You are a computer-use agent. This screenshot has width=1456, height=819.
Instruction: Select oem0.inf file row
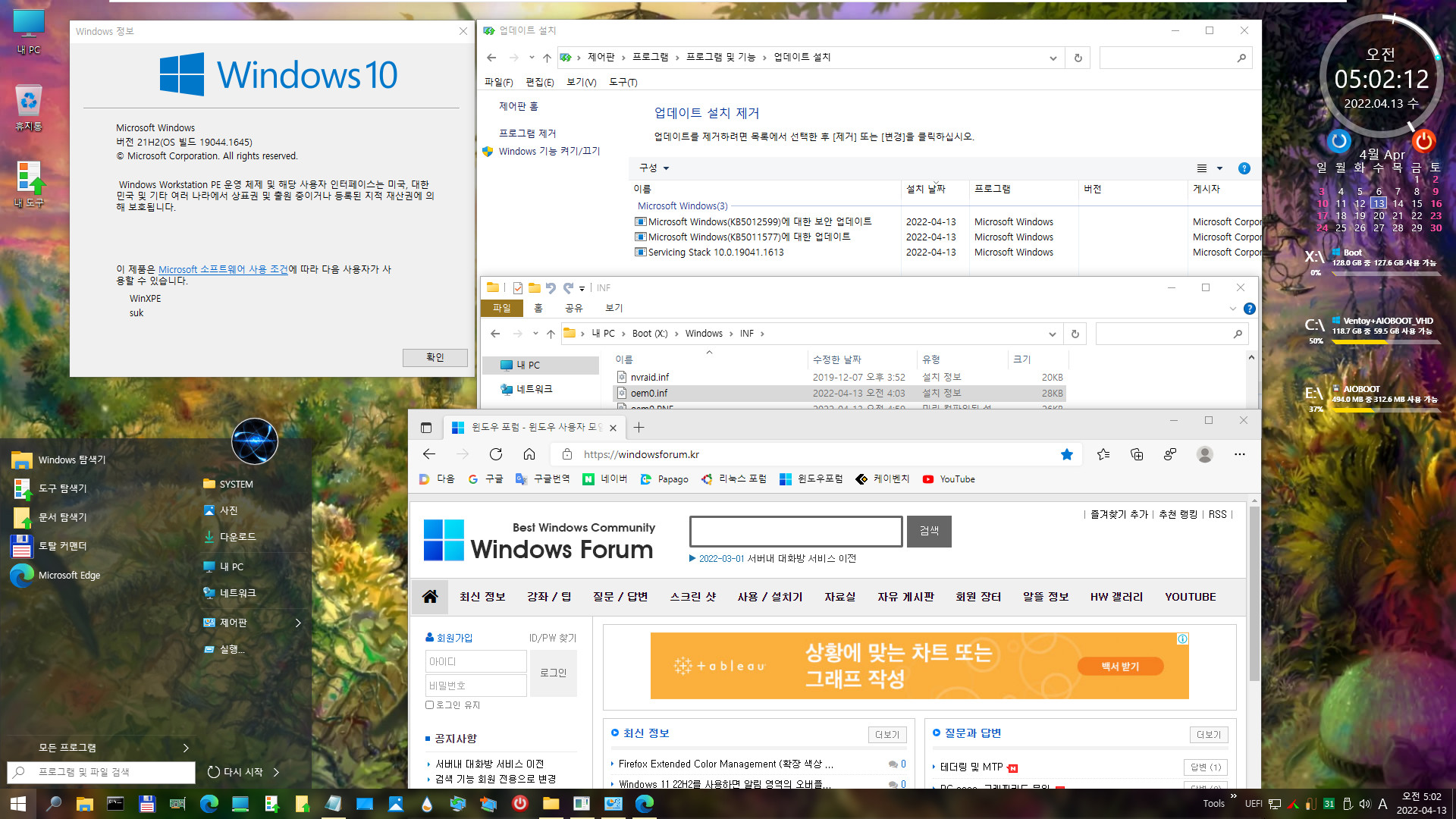(x=839, y=393)
